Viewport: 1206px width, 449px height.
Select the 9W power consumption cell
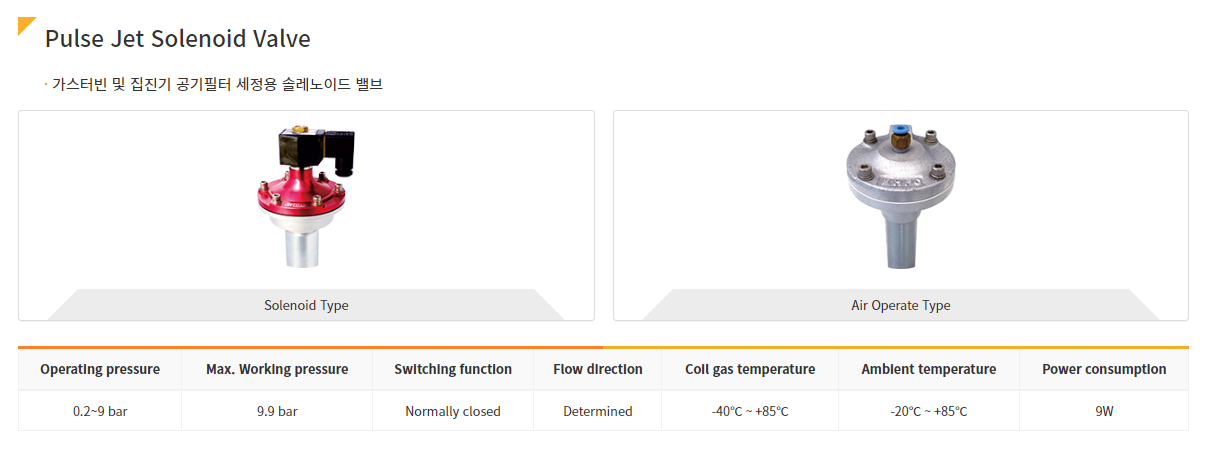coord(1104,411)
